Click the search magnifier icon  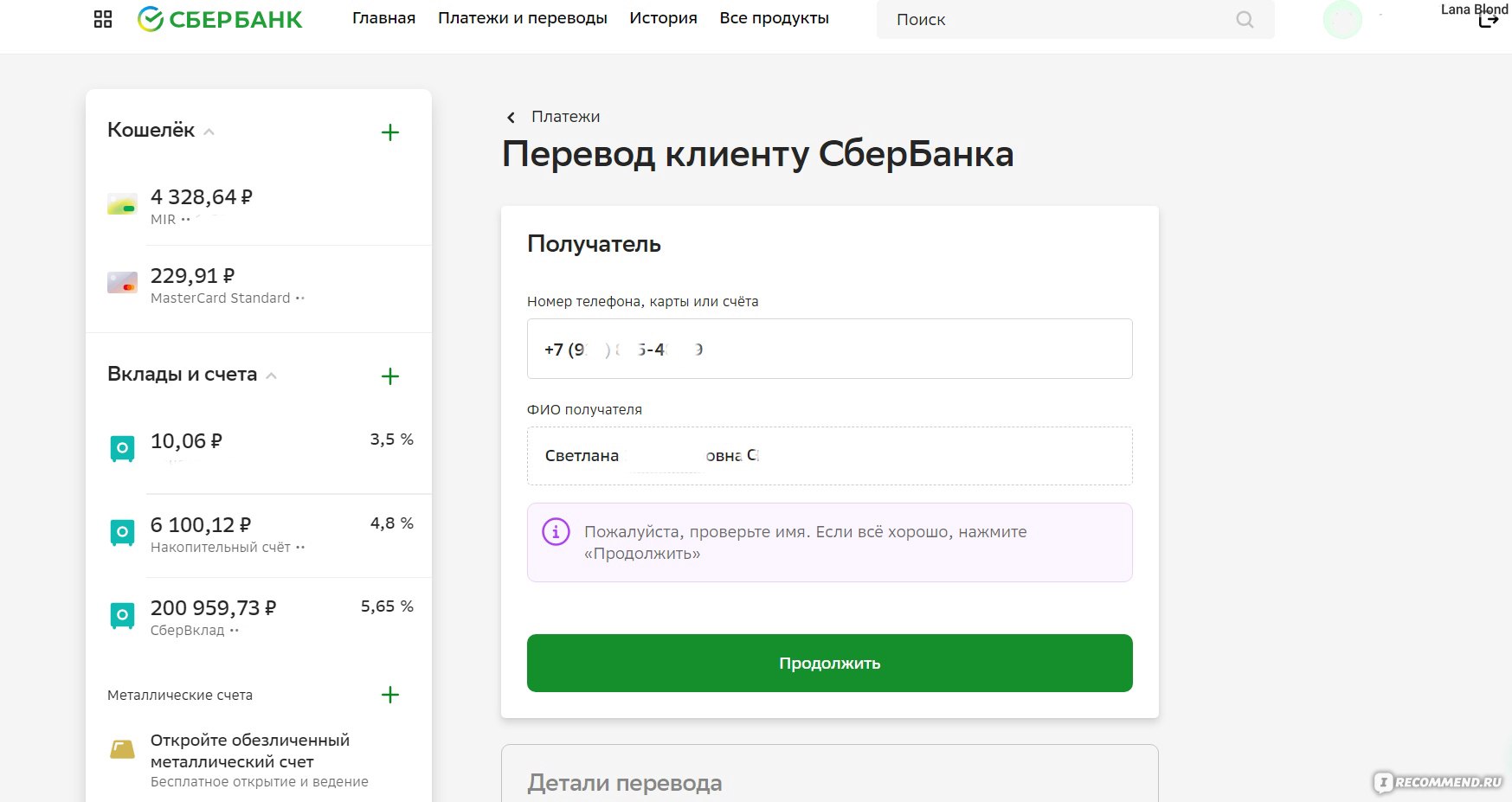(1245, 19)
